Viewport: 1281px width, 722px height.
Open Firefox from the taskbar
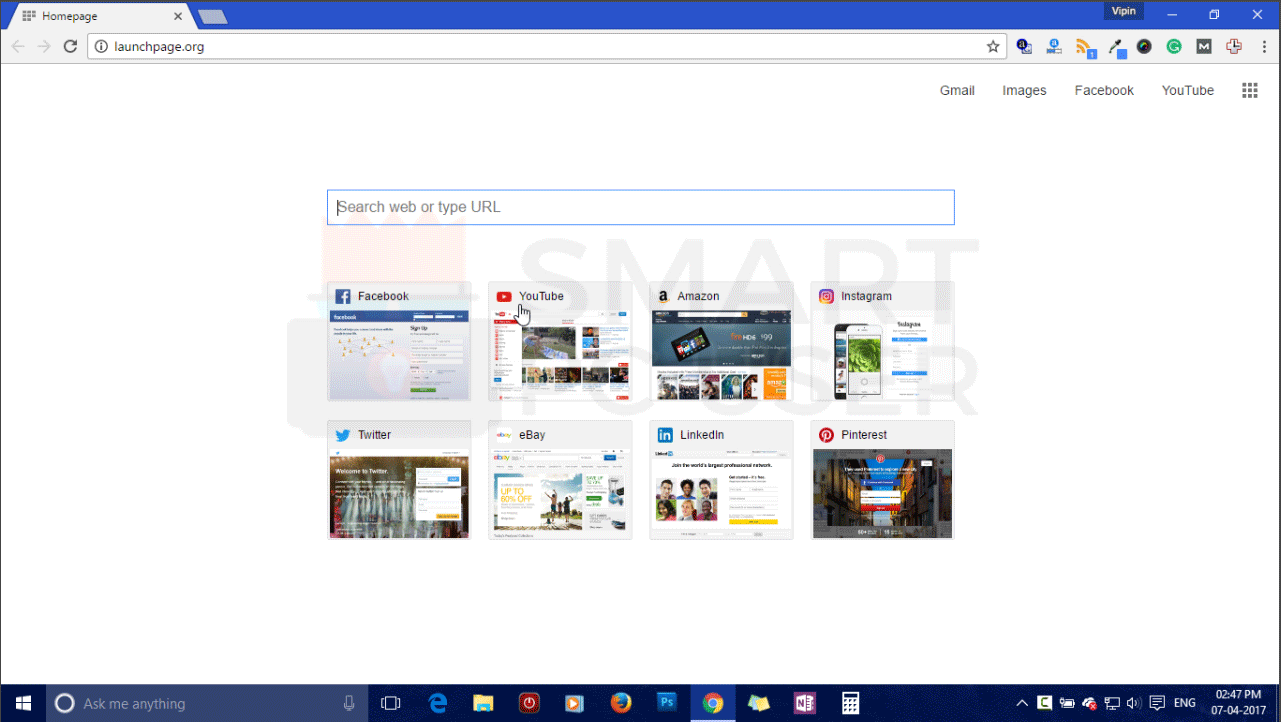point(620,703)
